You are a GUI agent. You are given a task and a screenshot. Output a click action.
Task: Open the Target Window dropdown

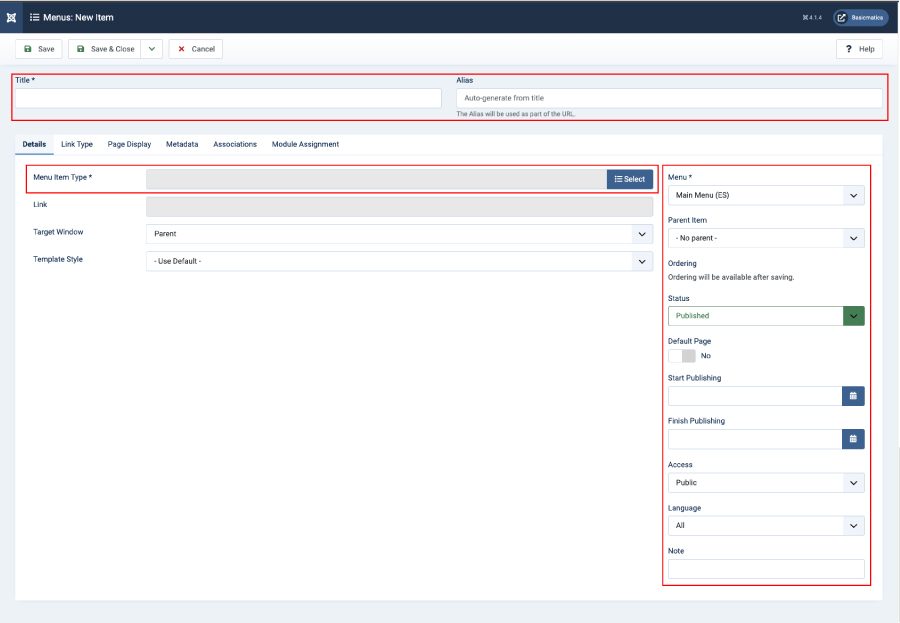[399, 234]
